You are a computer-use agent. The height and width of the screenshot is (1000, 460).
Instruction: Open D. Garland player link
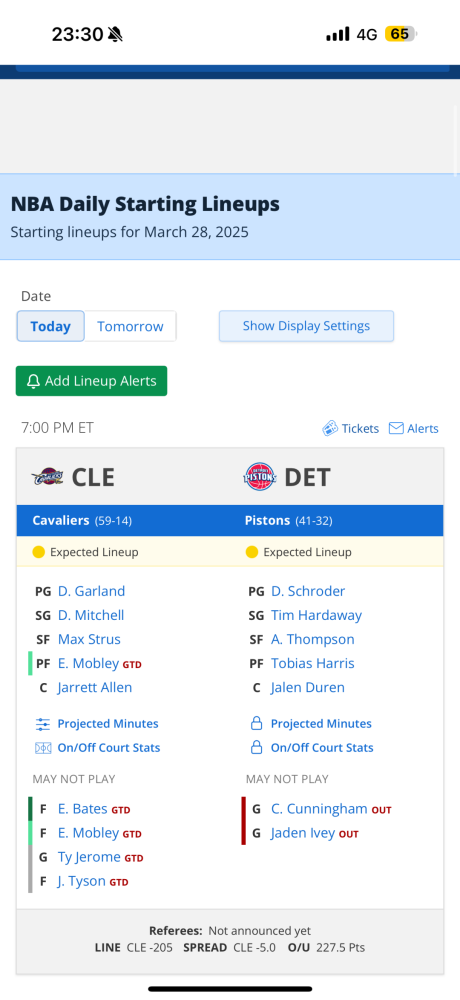91,591
